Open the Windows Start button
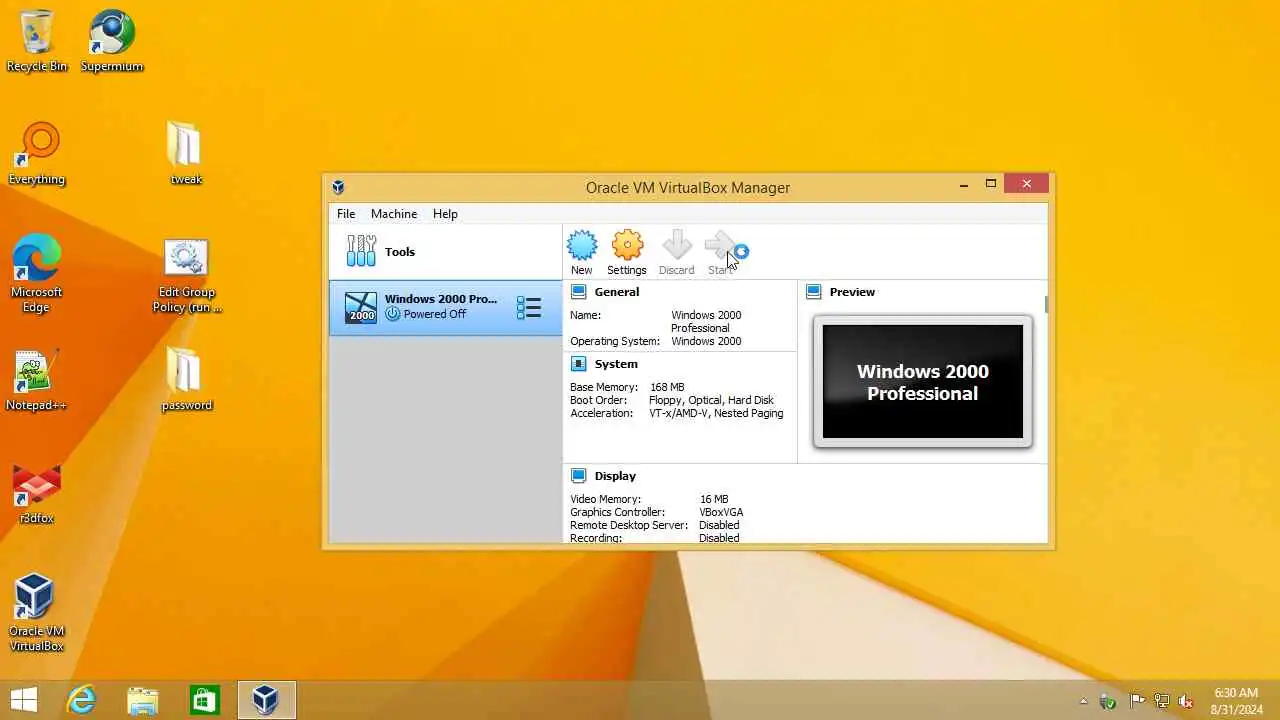The image size is (1280, 720). 24,700
